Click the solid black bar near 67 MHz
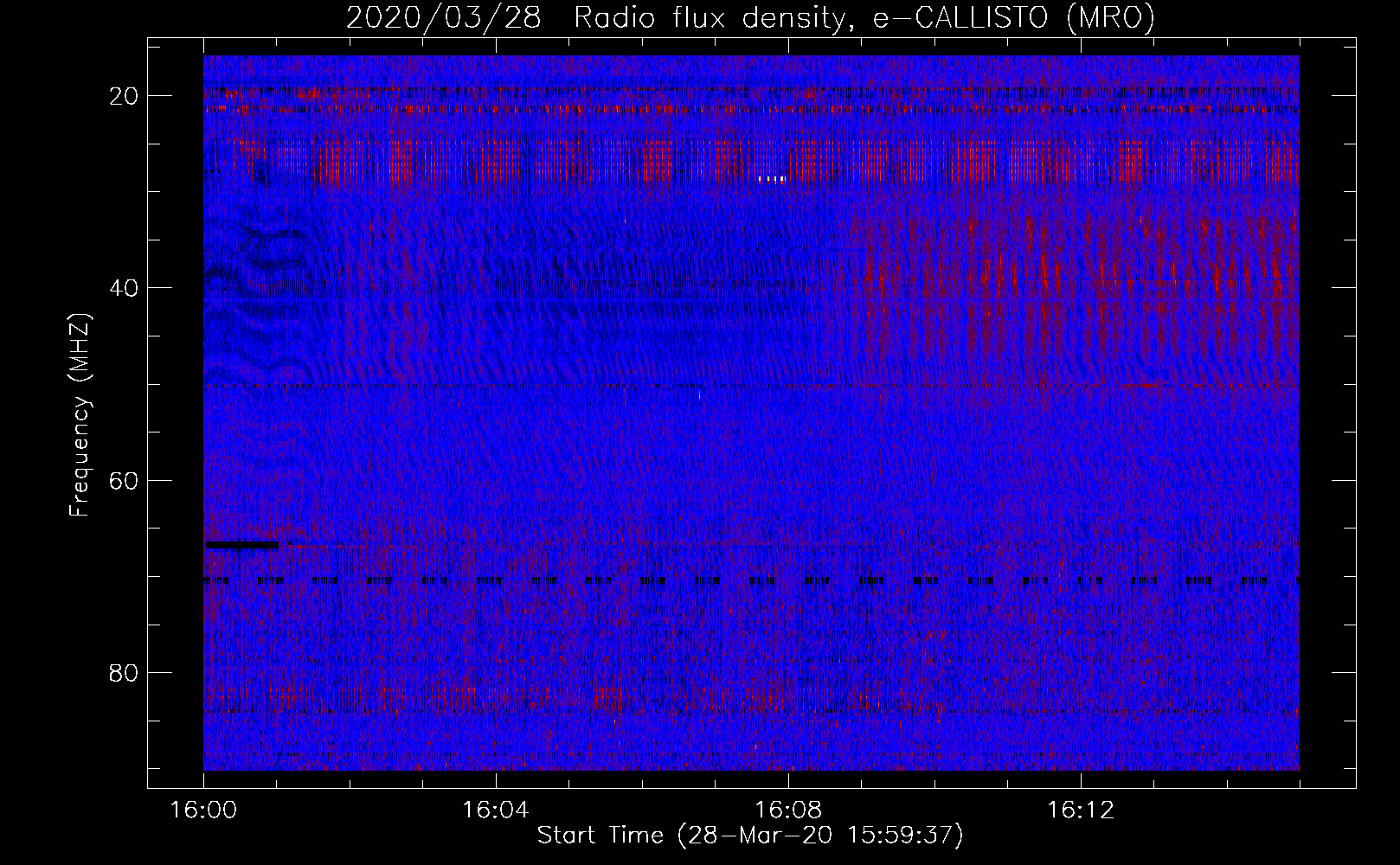The image size is (1400, 865). point(241,545)
